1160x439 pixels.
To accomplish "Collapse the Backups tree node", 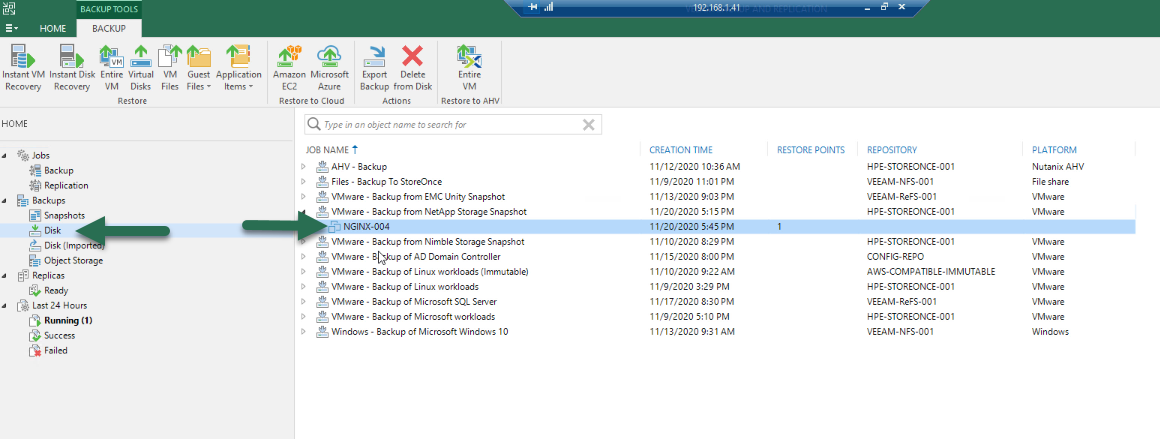I will pyautogui.click(x=5, y=201).
